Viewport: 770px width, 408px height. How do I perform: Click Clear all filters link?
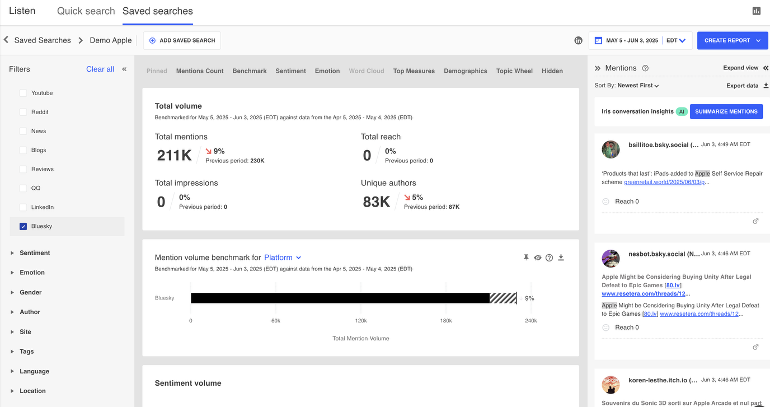[100, 69]
